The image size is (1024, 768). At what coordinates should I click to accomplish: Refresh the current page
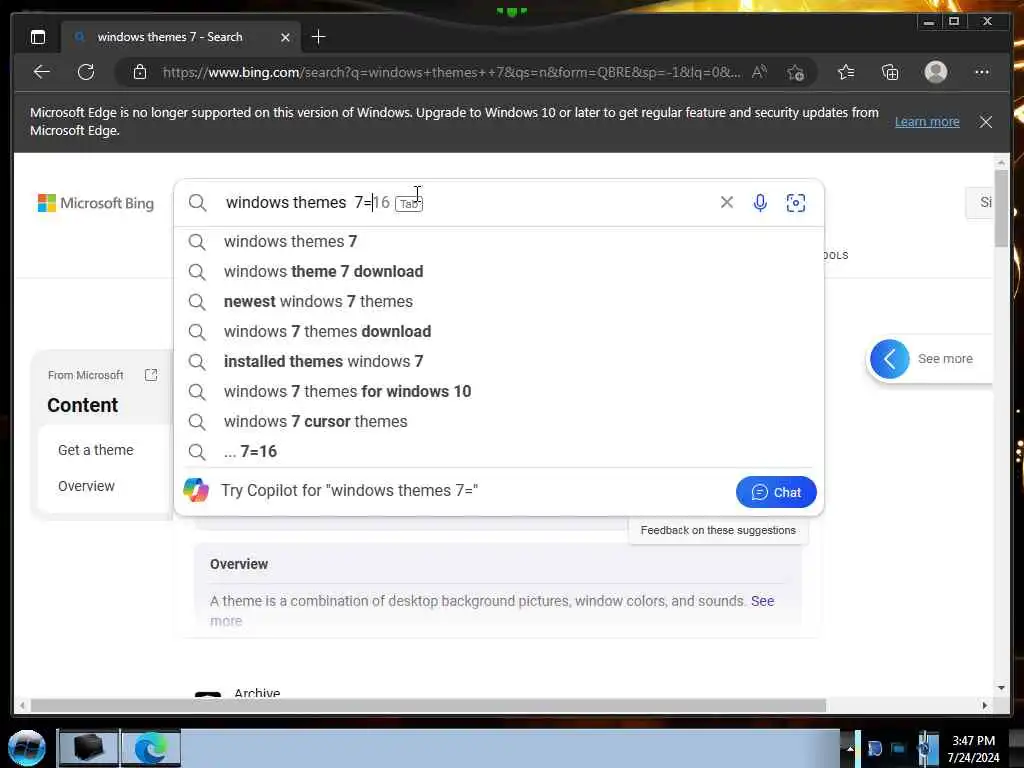pos(86,72)
